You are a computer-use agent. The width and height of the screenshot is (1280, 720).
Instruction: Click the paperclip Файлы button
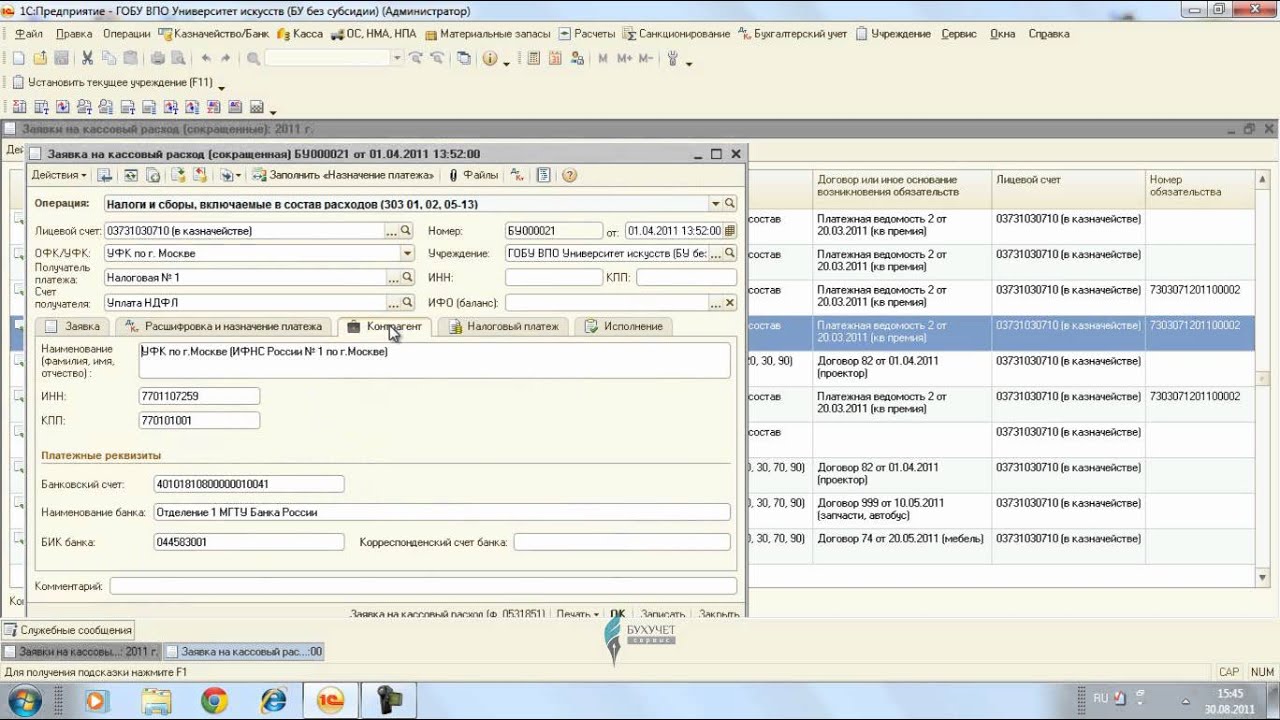click(x=473, y=175)
